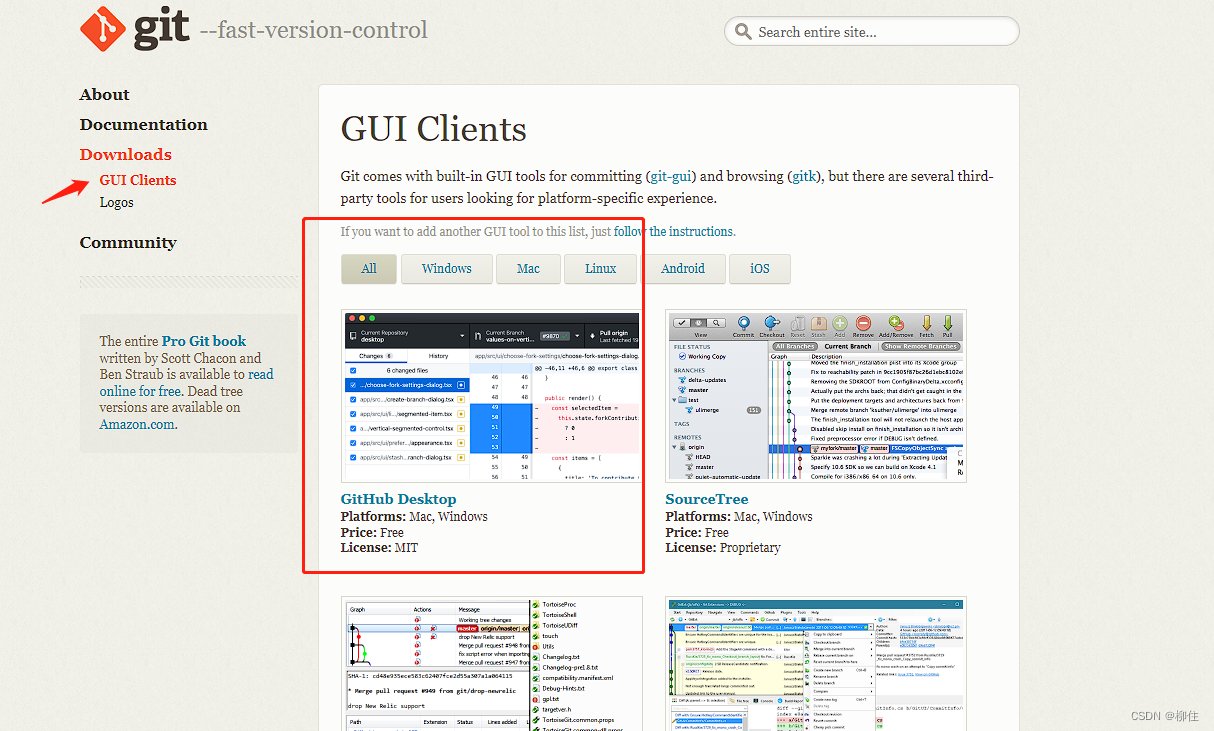Filter GUI clients by Android
This screenshot has width=1214, height=731.
pyautogui.click(x=683, y=268)
